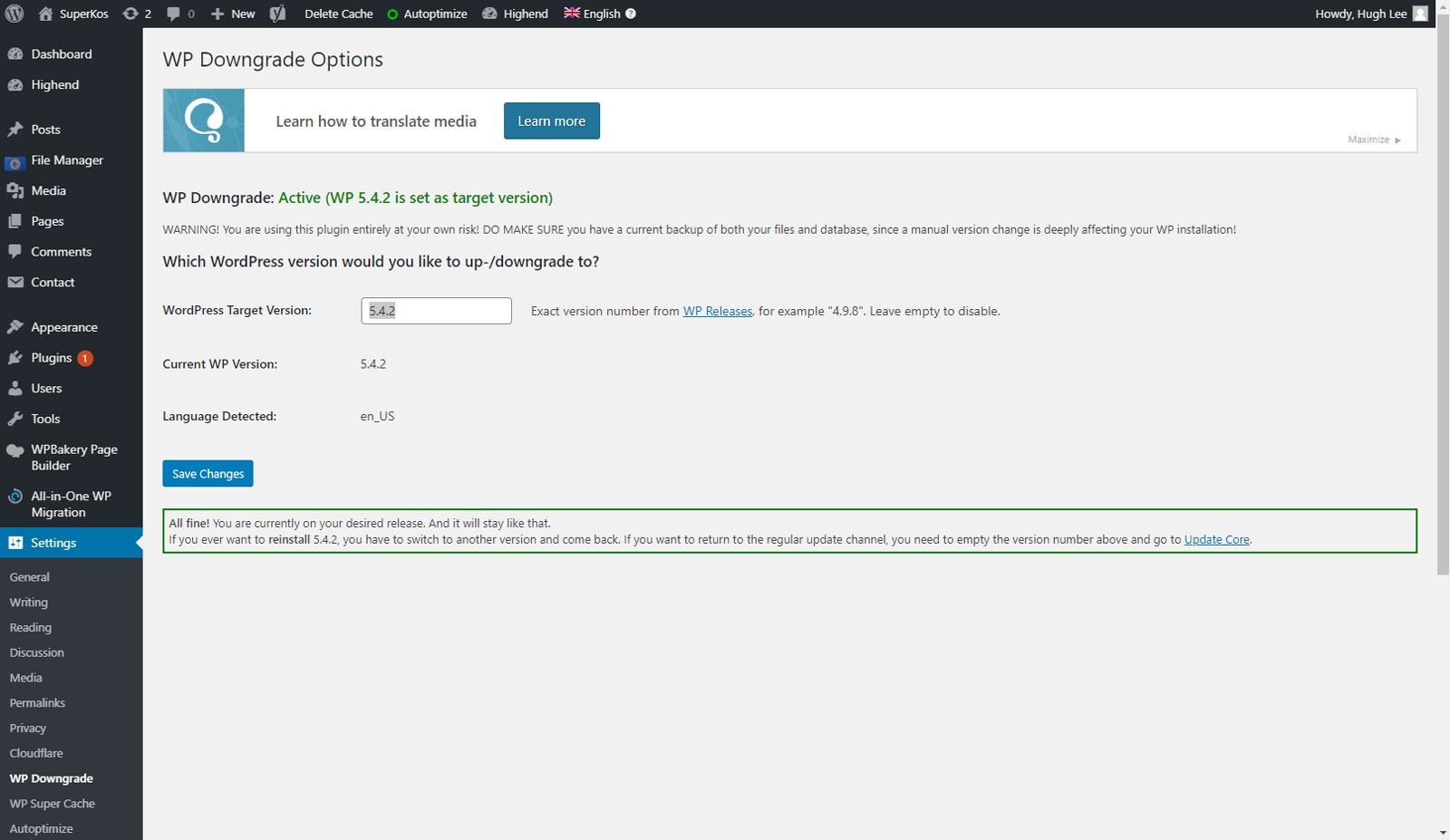Image resolution: width=1450 pixels, height=840 pixels.
Task: Open the English language dropdown label
Action: click(602, 14)
